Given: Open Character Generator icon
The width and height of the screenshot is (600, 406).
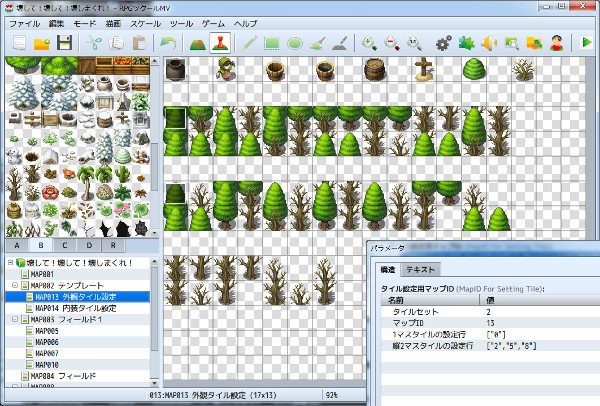Looking at the screenshot, I should pos(557,43).
